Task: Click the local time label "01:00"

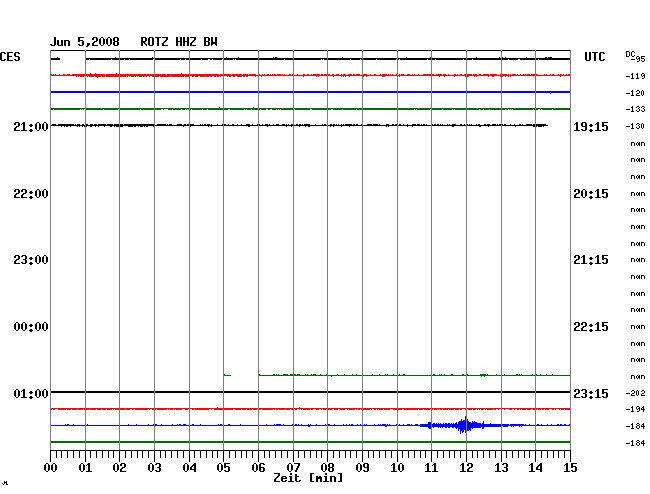Action: (x=31, y=393)
